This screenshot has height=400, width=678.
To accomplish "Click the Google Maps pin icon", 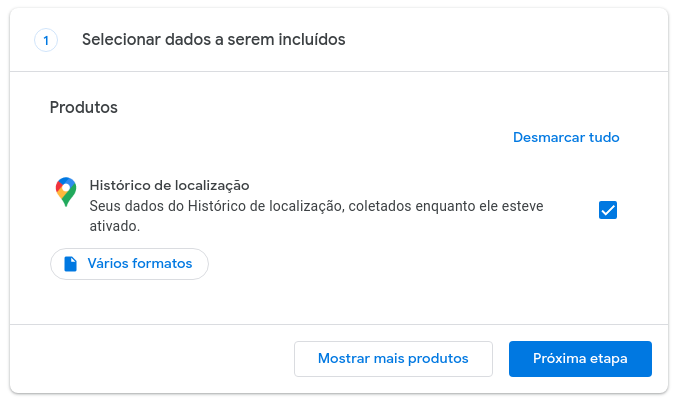I will click(x=66, y=192).
